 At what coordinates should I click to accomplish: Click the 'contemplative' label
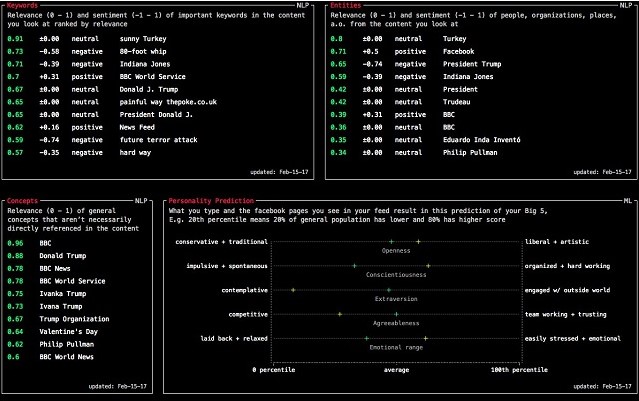[x=245, y=291]
